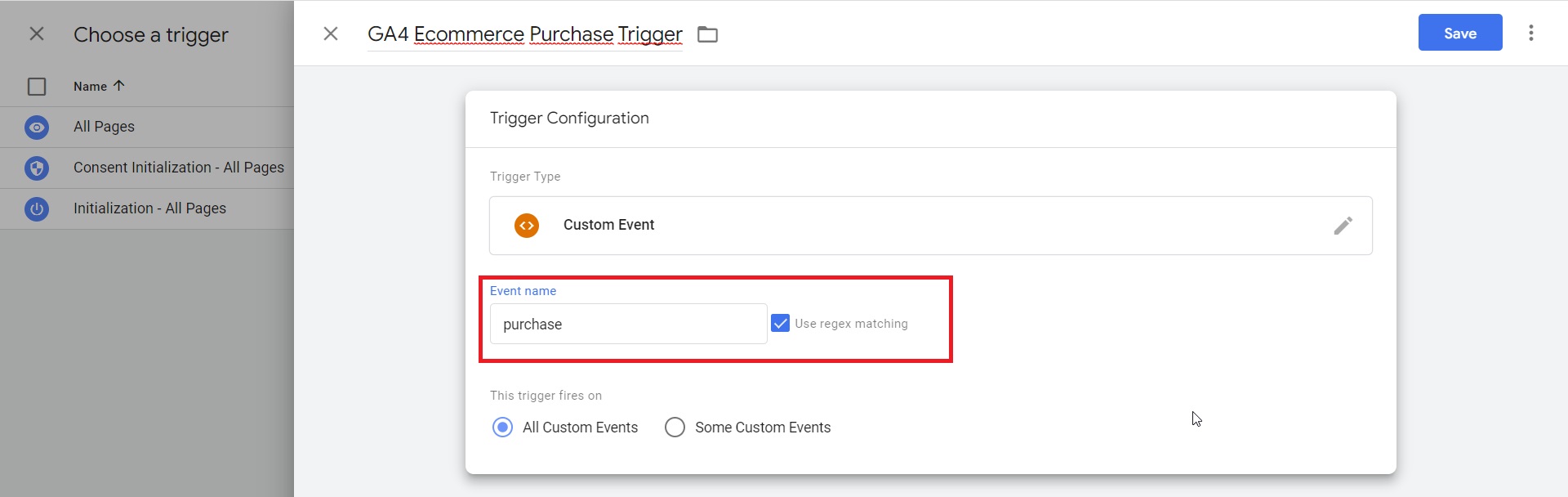Viewport: 1568px width, 497px height.
Task: Choose Initialization - All Pages trigger
Action: coord(147,208)
